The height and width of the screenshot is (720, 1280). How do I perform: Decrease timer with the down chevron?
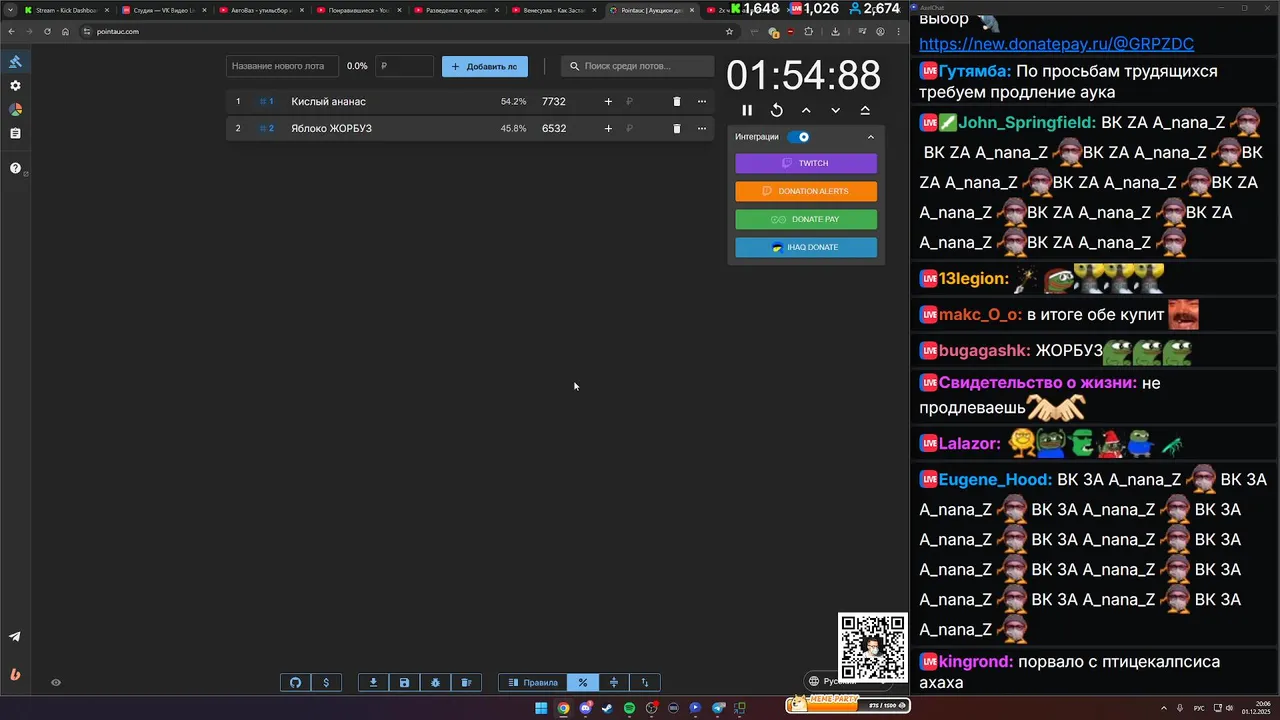click(836, 110)
